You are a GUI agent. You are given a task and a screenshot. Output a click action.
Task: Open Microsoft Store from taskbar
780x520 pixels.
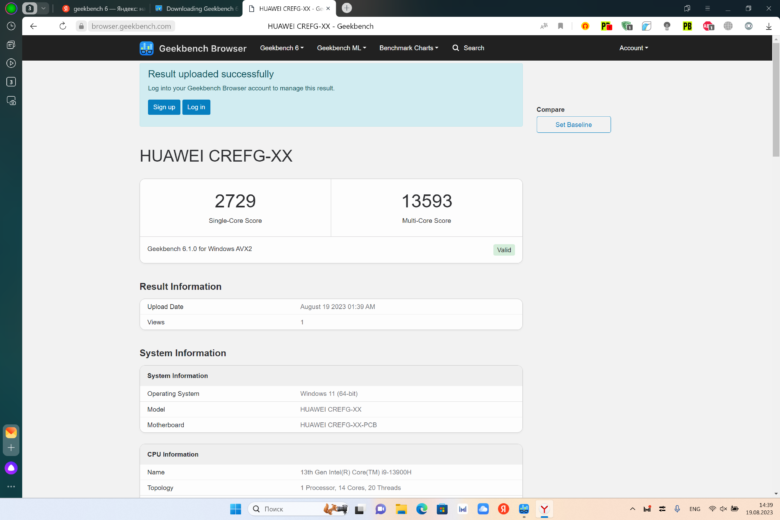(x=442, y=509)
